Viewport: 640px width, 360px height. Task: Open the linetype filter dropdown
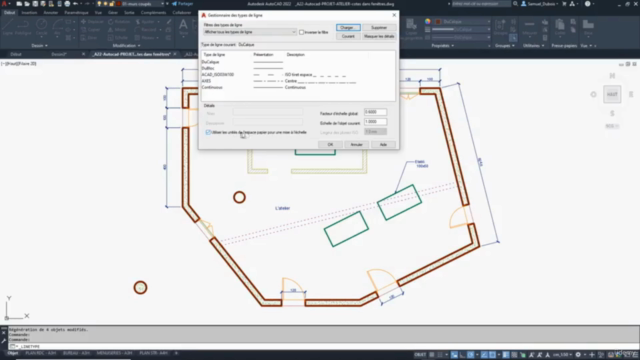coord(249,32)
